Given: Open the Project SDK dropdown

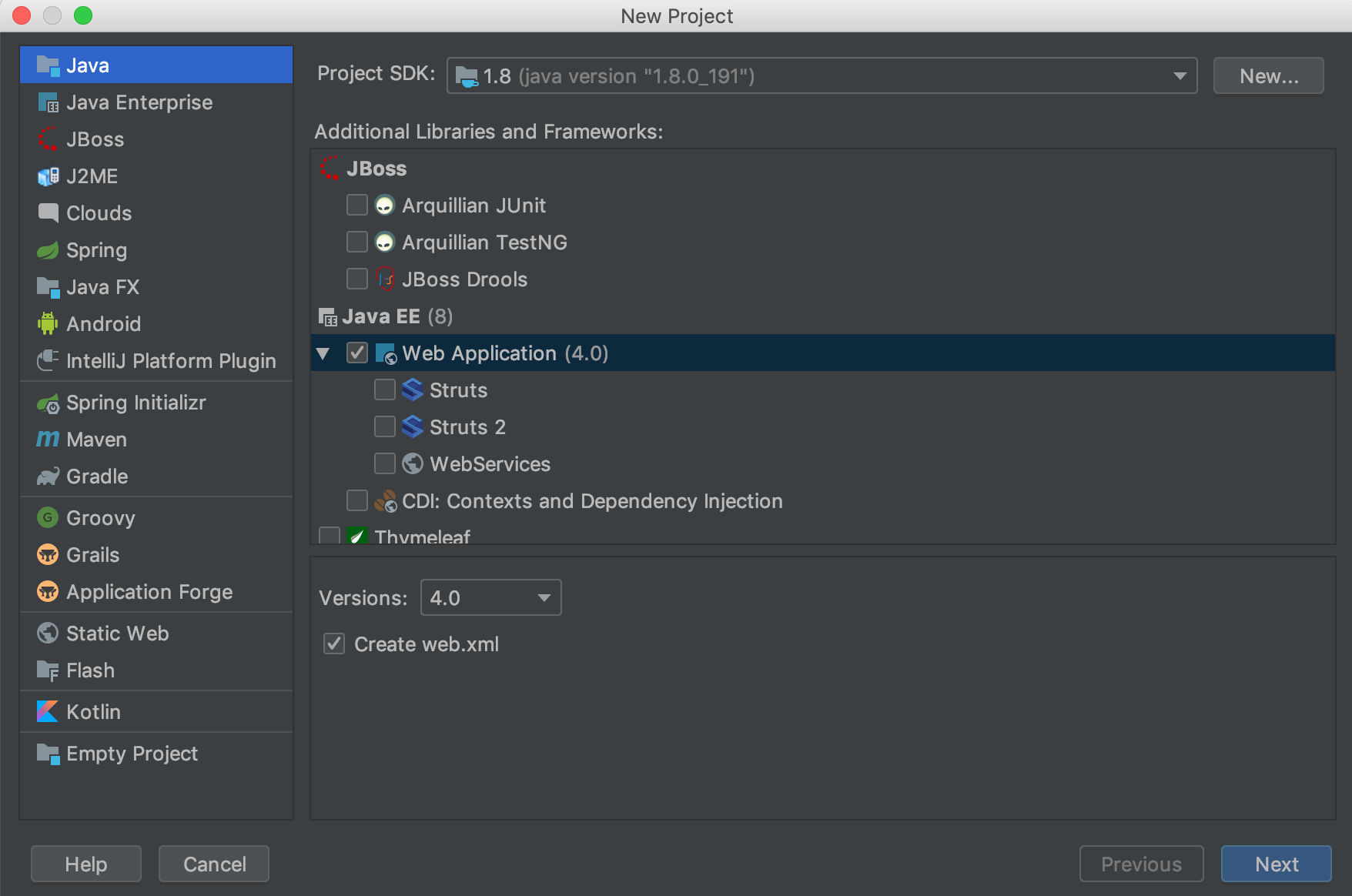Looking at the screenshot, I should pyautogui.click(x=822, y=75).
